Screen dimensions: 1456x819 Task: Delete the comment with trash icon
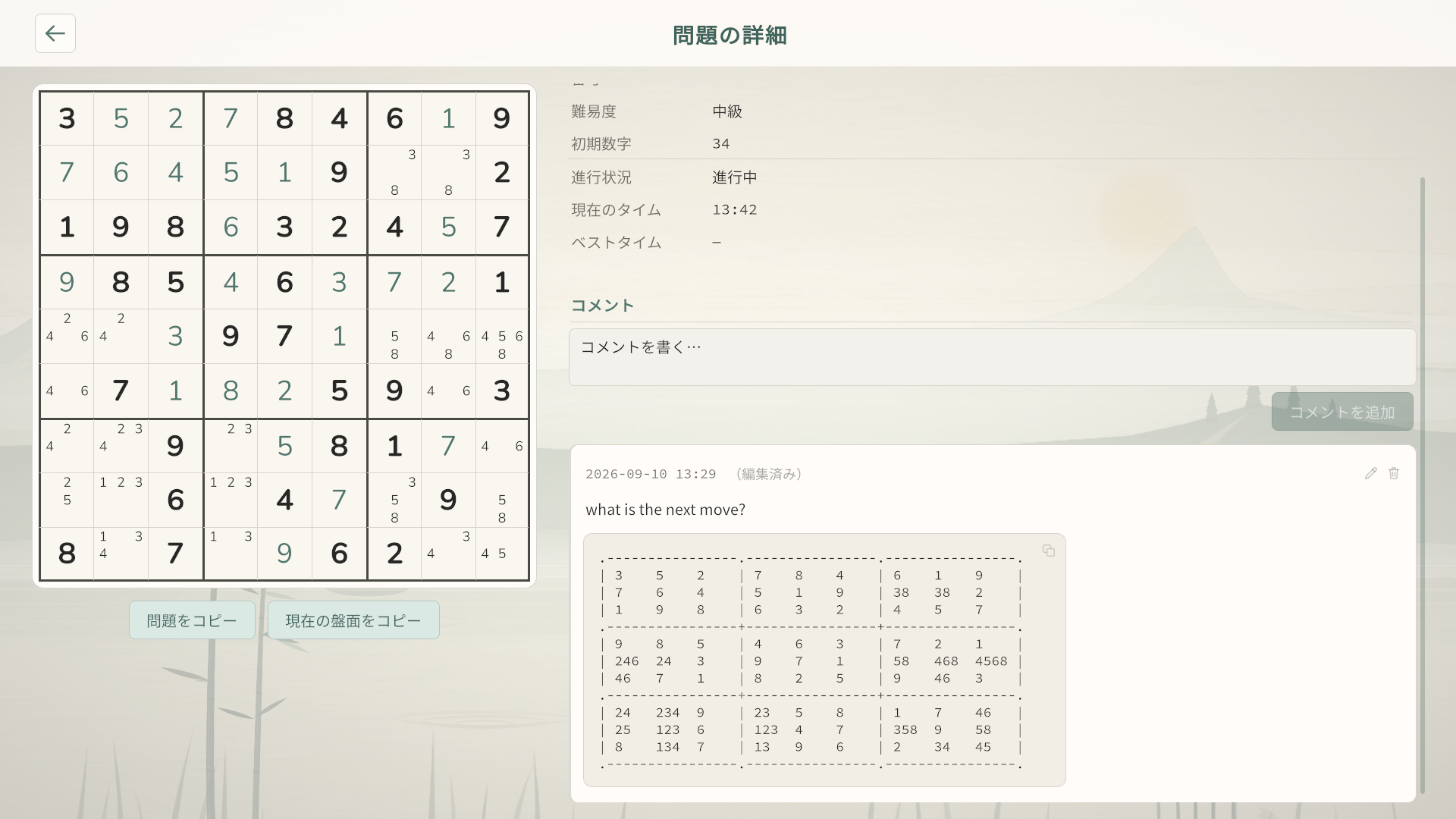pos(1394,473)
